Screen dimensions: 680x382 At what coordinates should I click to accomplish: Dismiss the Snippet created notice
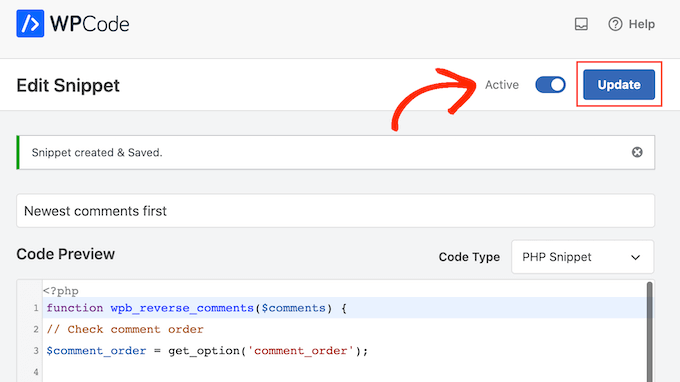click(x=637, y=152)
